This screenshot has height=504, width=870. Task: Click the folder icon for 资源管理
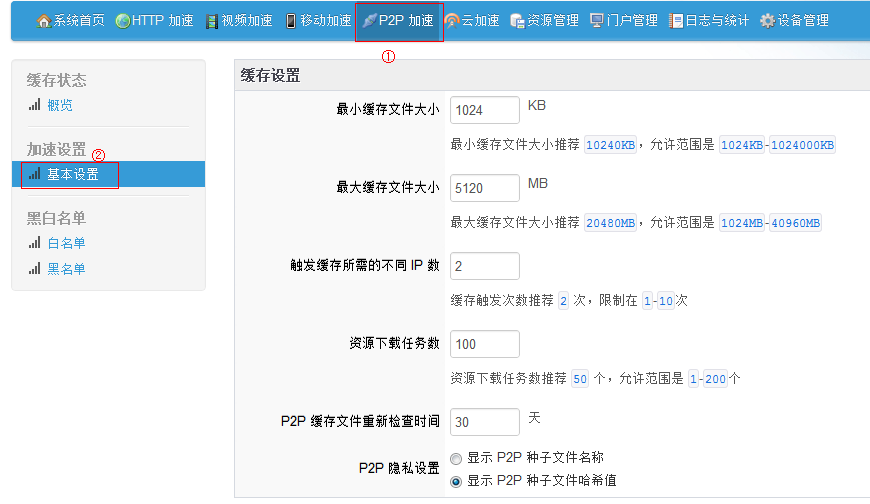click(517, 21)
